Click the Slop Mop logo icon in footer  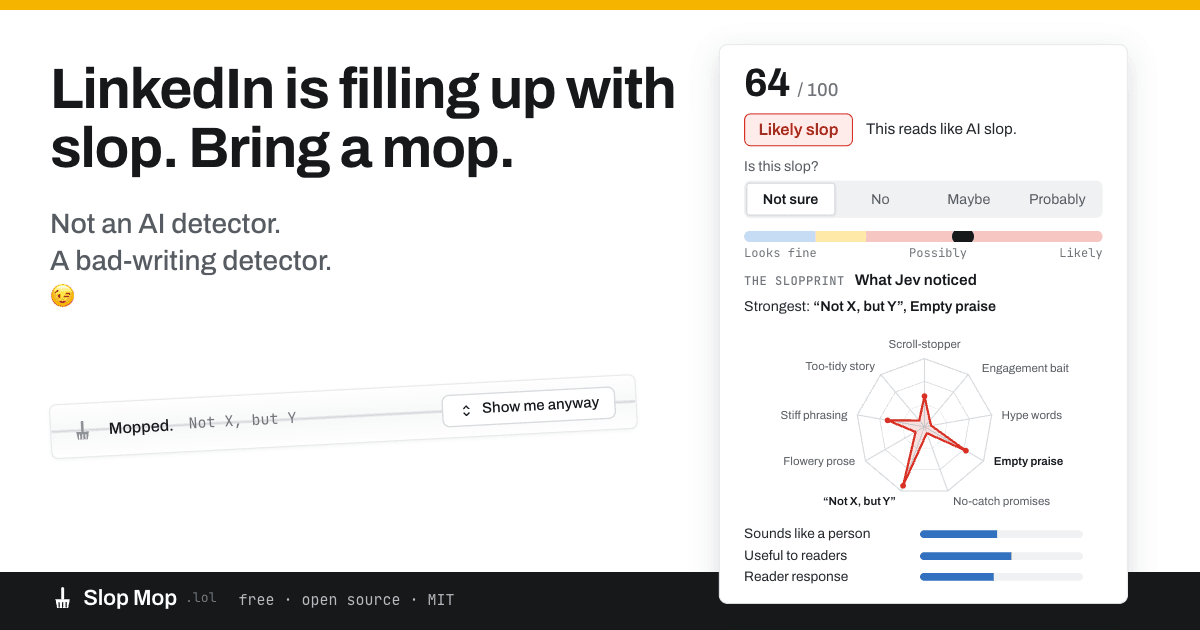62,598
